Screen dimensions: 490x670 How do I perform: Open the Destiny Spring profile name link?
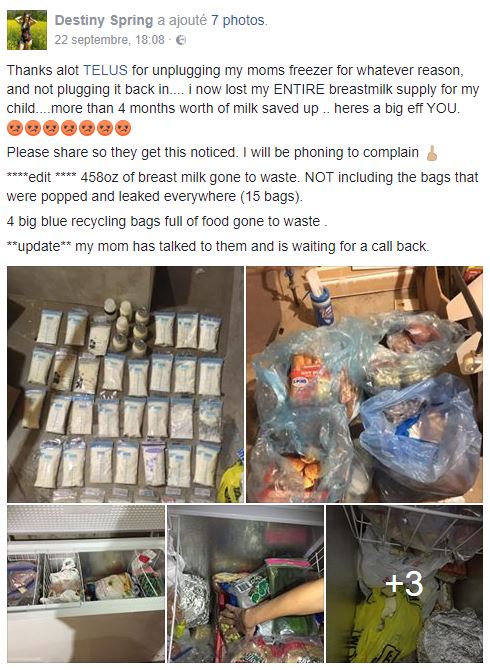[104, 20]
